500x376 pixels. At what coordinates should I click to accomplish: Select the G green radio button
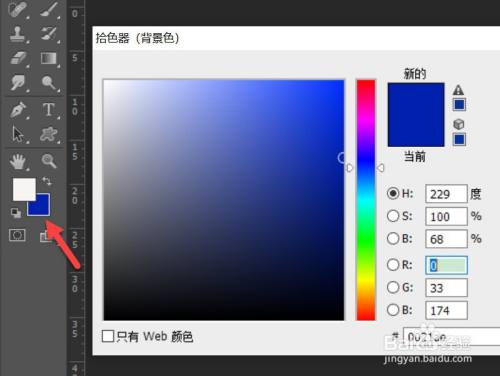[x=393, y=287]
